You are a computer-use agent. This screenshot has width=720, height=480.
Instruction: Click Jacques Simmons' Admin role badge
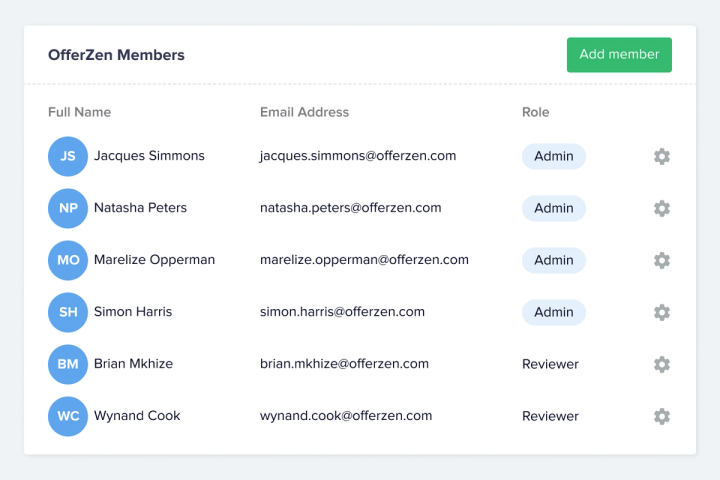coord(553,156)
